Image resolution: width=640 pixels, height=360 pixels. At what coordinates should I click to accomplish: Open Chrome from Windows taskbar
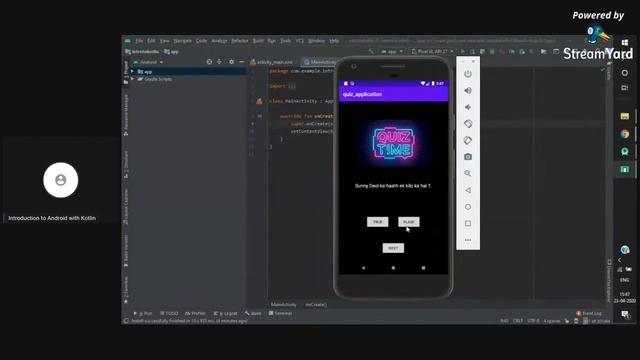pyautogui.click(x=624, y=134)
